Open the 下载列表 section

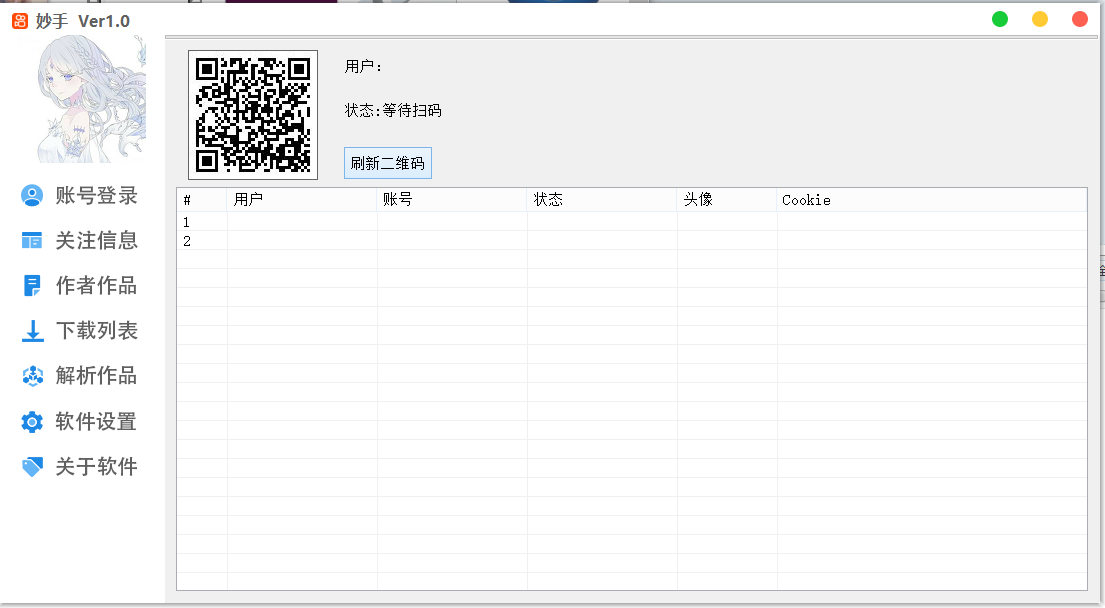click(96, 331)
